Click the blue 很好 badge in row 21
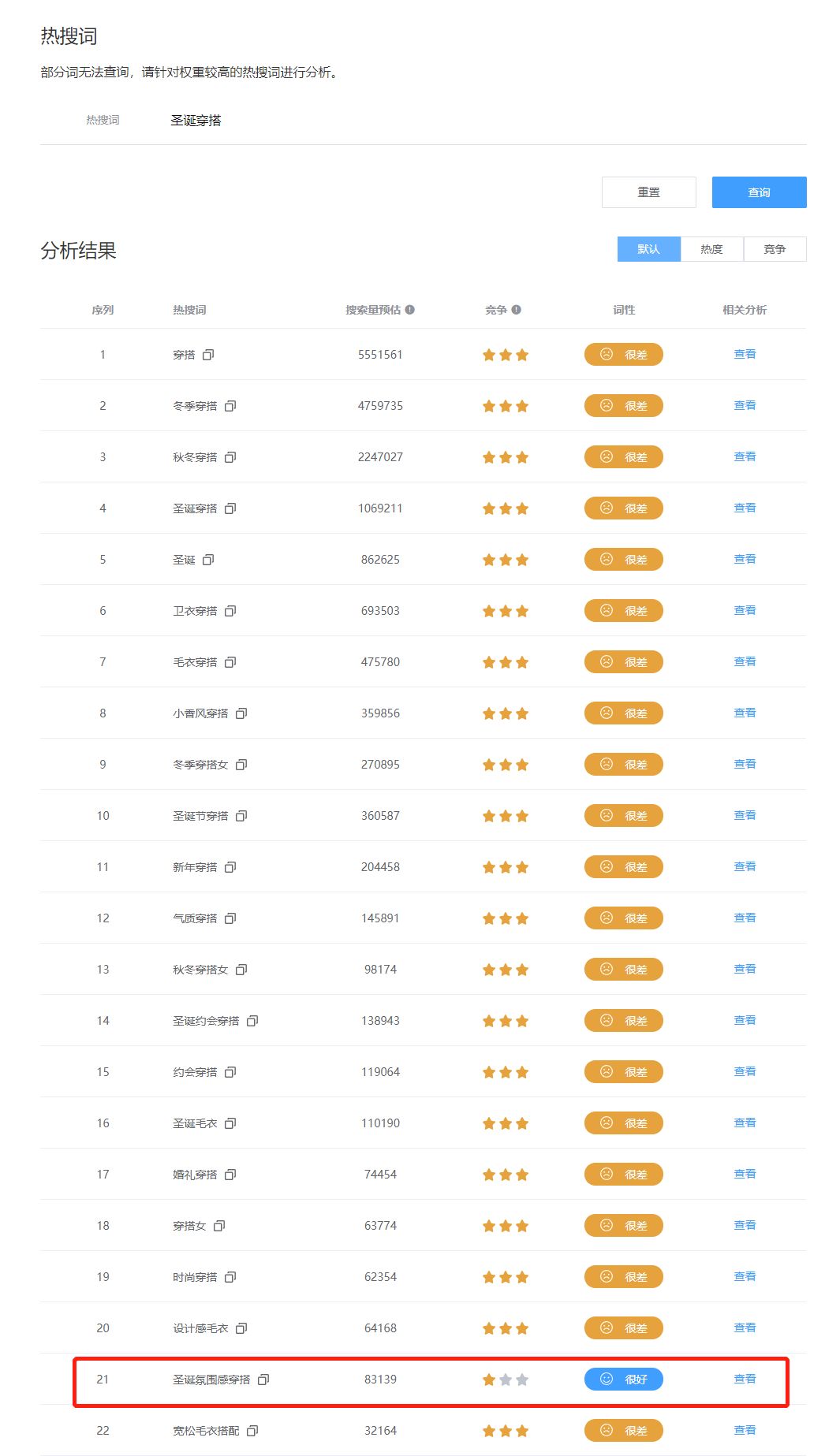This screenshot has width=825, height=1456. pyautogui.click(x=623, y=1380)
